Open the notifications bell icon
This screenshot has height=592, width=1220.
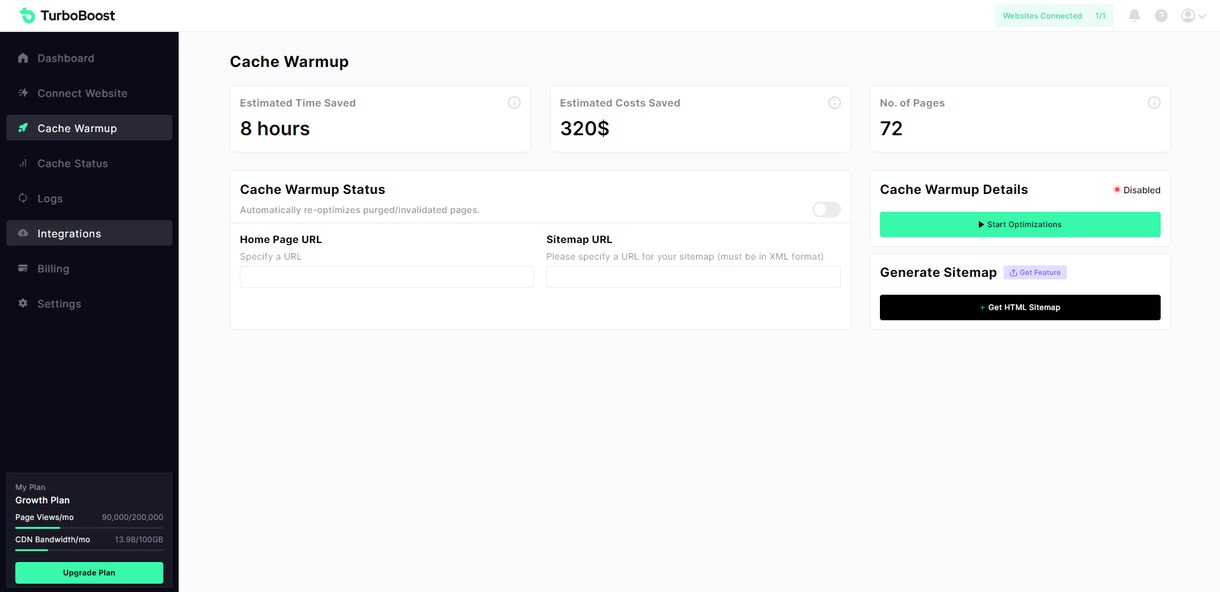(x=1134, y=16)
